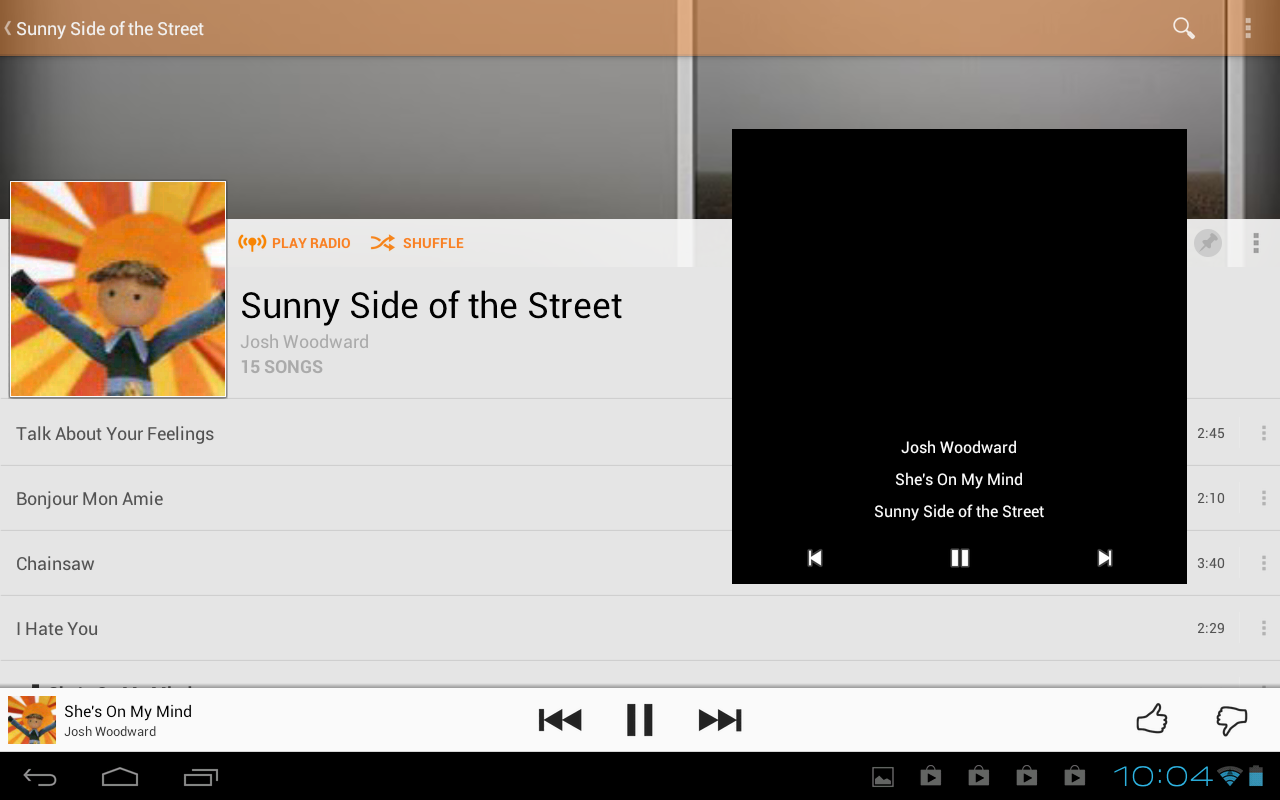Viewport: 1280px width, 800px height.
Task: Skip to next track in the bottom player
Action: pos(720,719)
